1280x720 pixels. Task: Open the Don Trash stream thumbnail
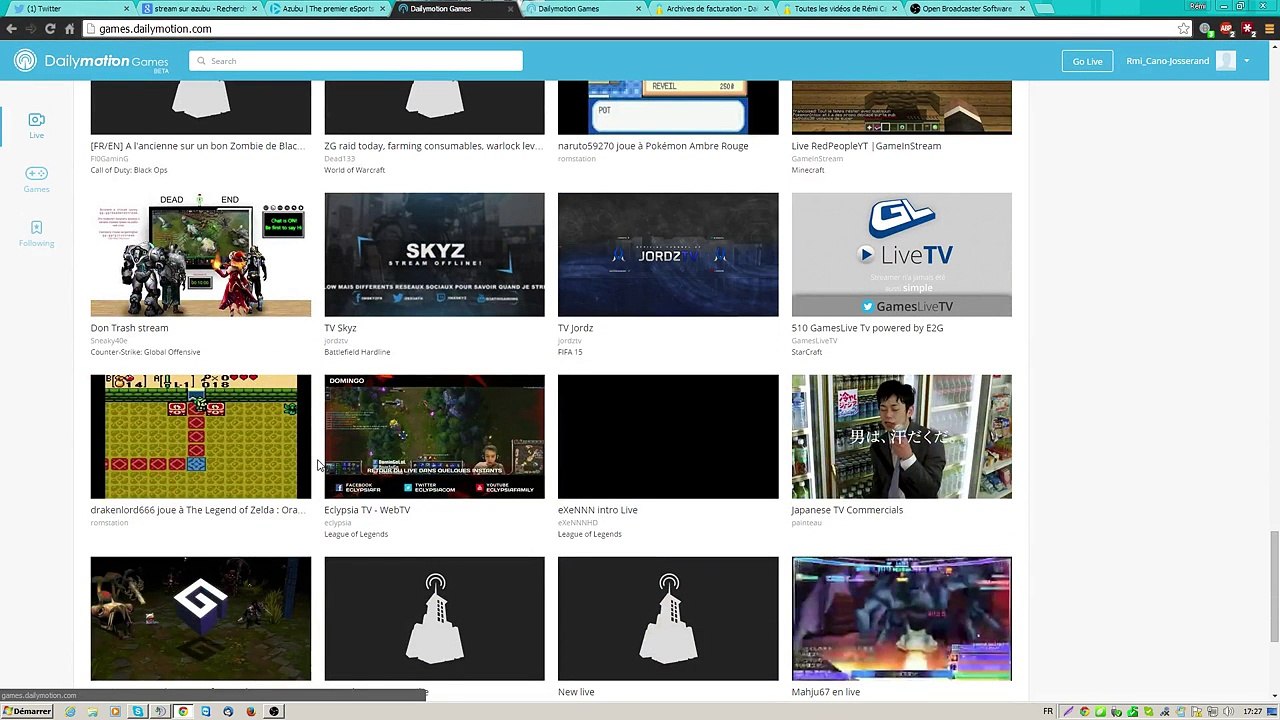pos(201,255)
